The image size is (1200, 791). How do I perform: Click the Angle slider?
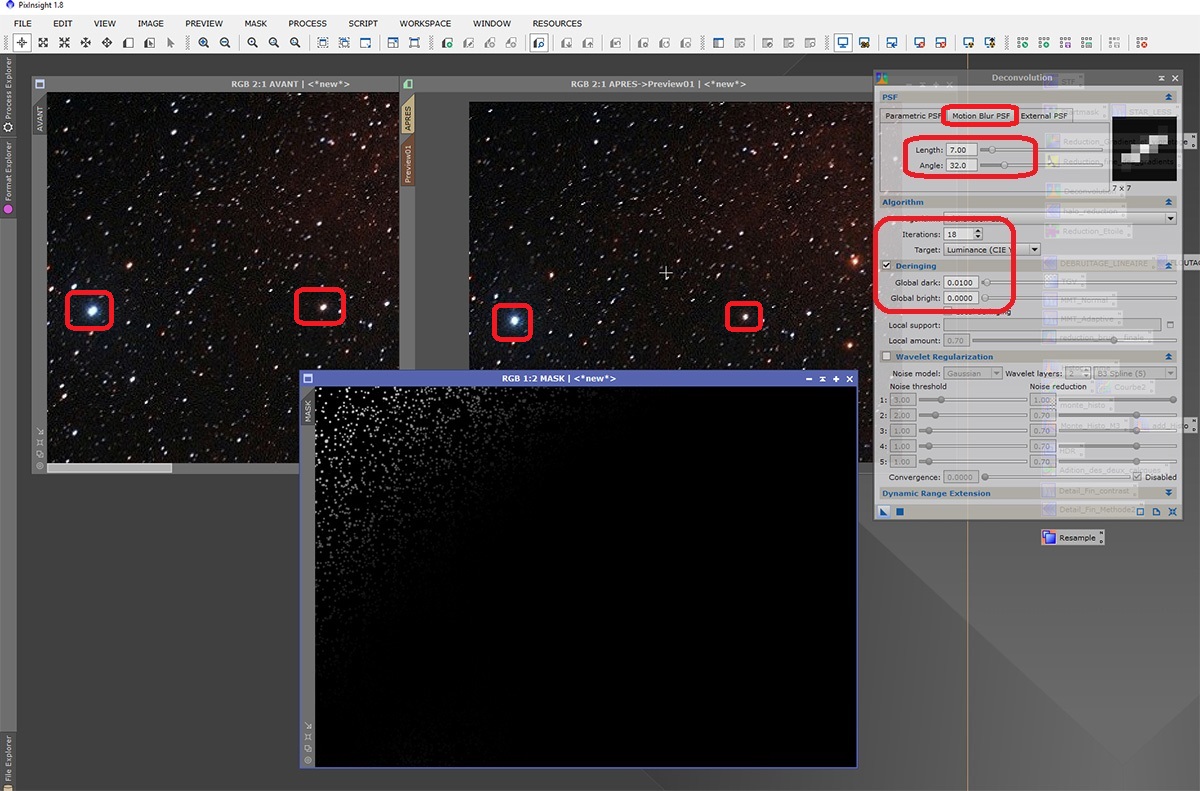tap(1042, 165)
